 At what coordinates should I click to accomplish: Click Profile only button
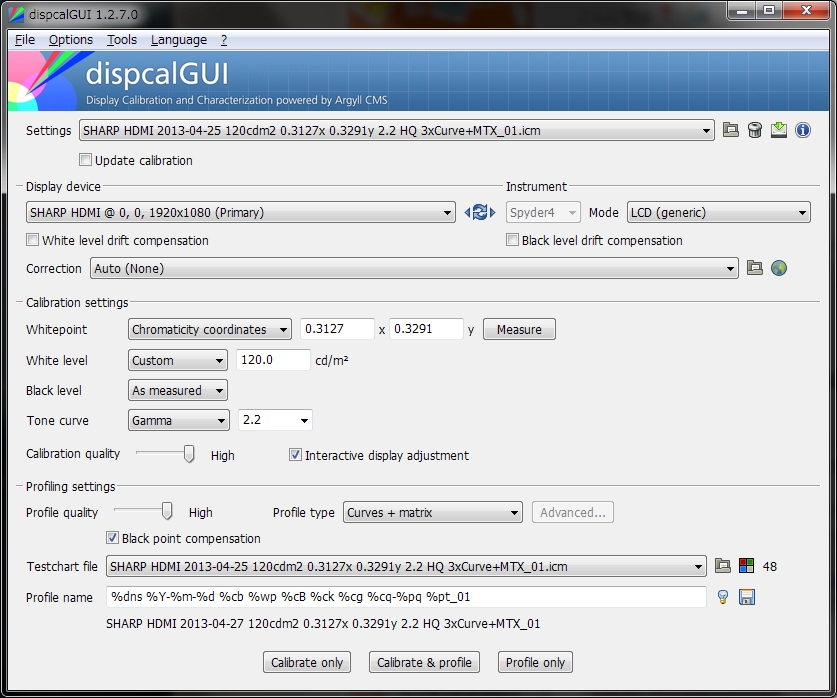(535, 662)
